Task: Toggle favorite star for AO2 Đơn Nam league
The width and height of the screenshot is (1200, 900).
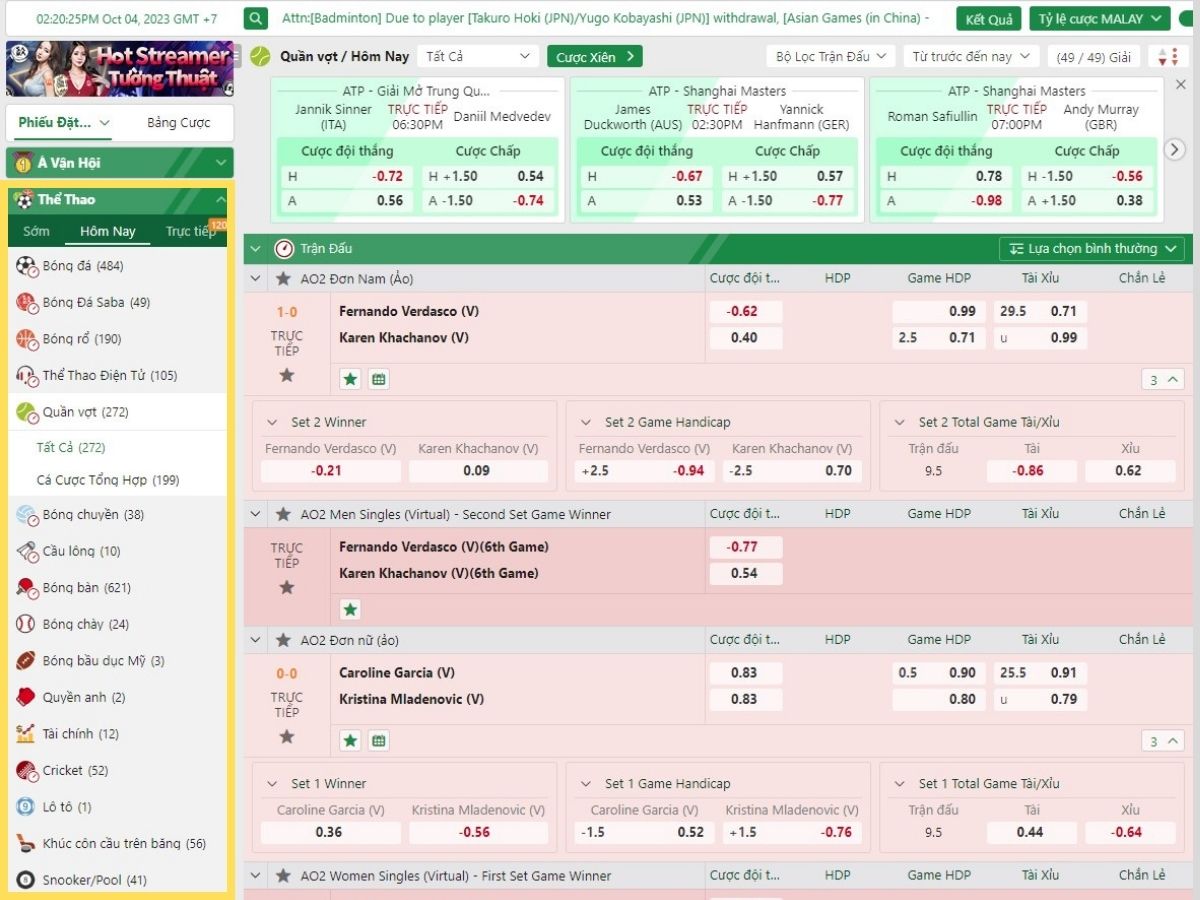Action: pos(283,279)
